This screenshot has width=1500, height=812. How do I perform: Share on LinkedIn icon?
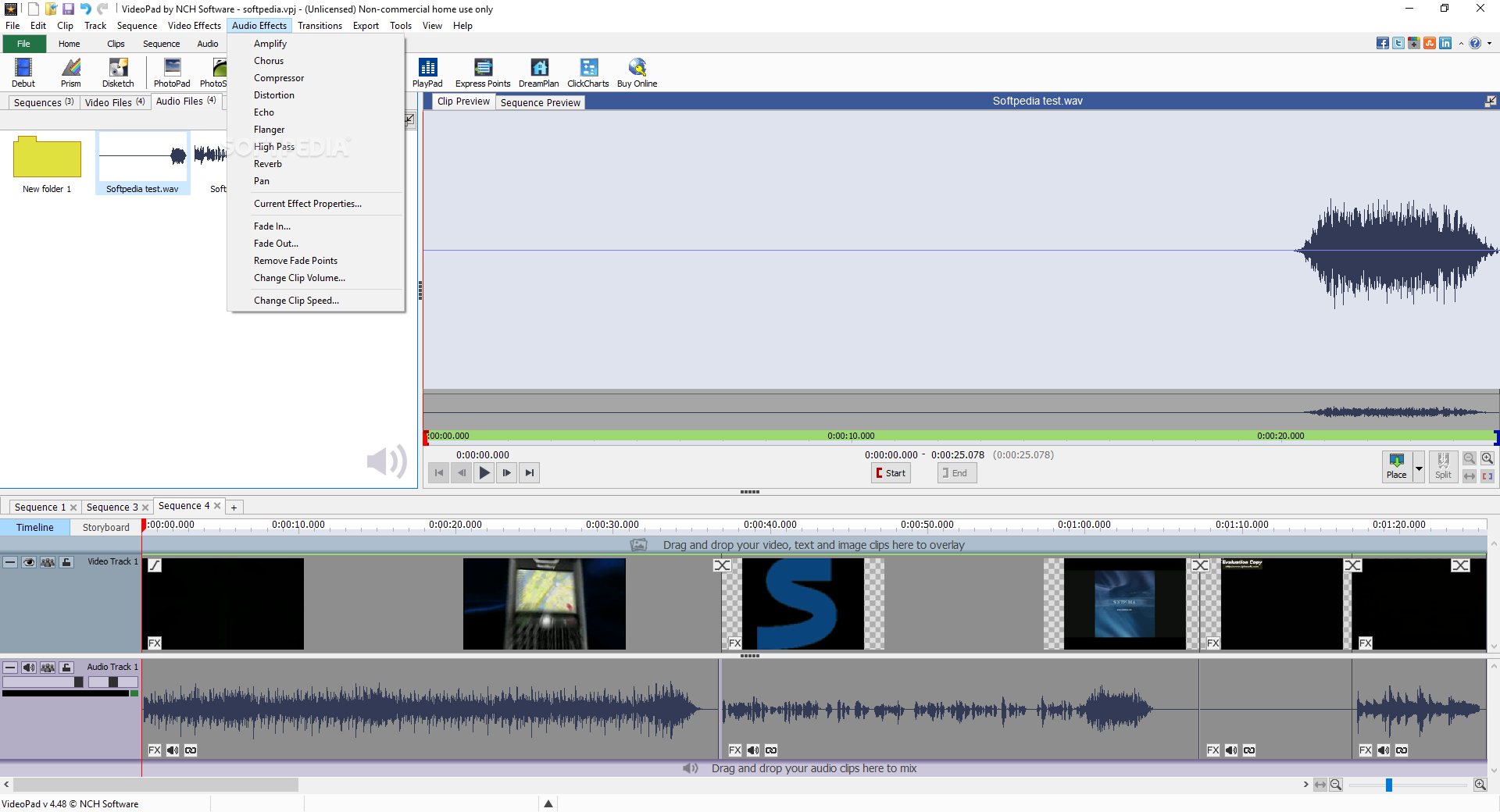click(1445, 44)
